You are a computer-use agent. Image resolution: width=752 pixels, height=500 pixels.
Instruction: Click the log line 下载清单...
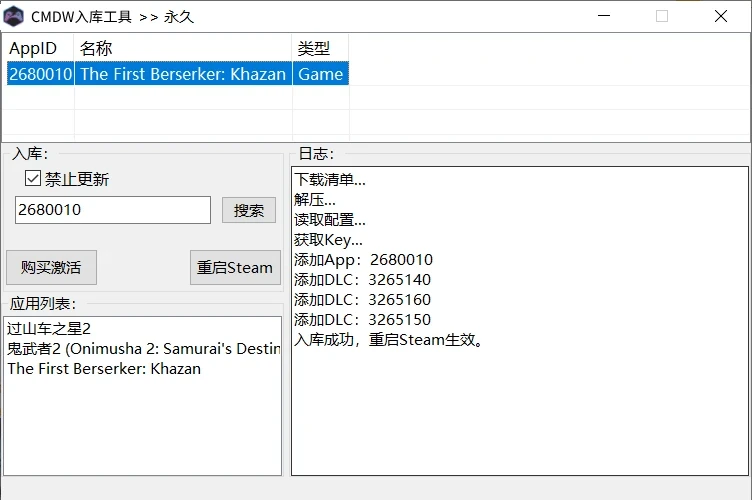tap(330, 180)
